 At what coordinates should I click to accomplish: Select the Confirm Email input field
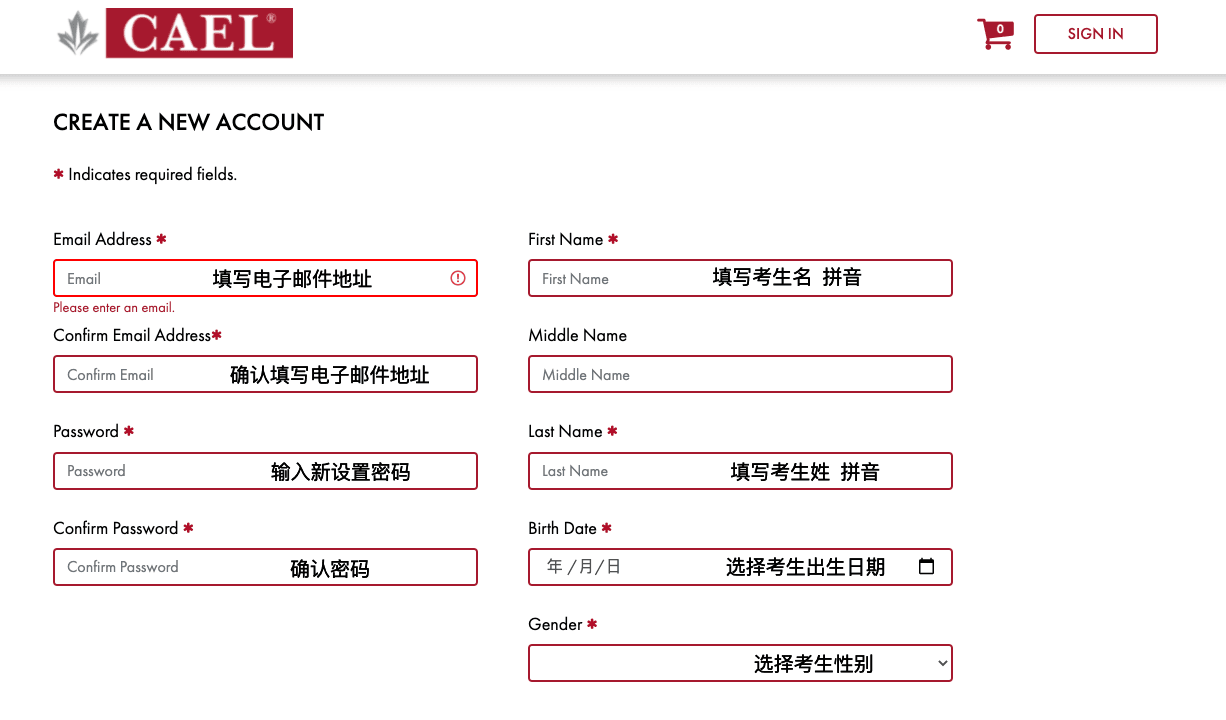tap(265, 374)
